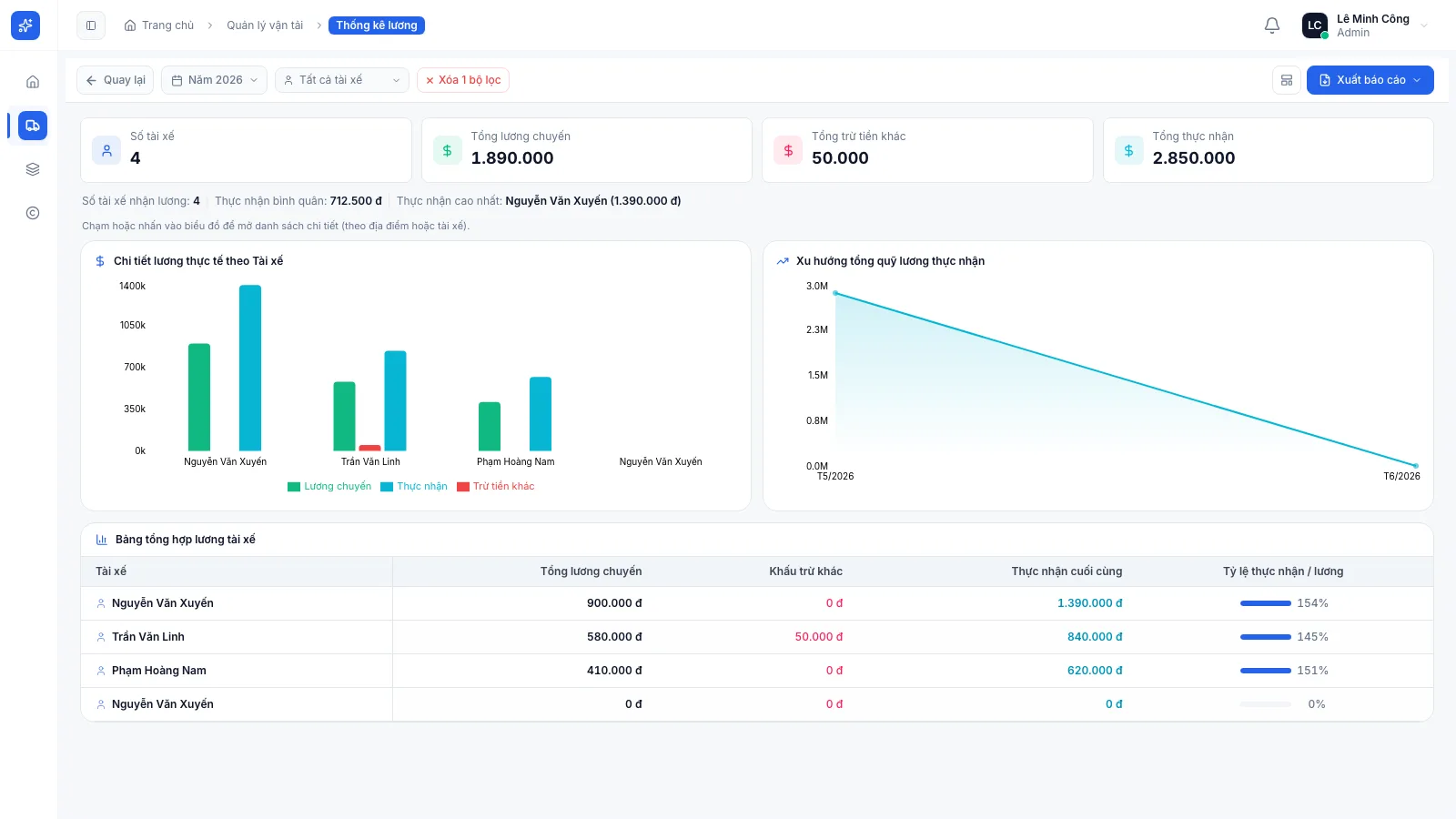
Task: Click the bar chart icon beside Bảng tổng hợp lương
Action: [x=102, y=540]
